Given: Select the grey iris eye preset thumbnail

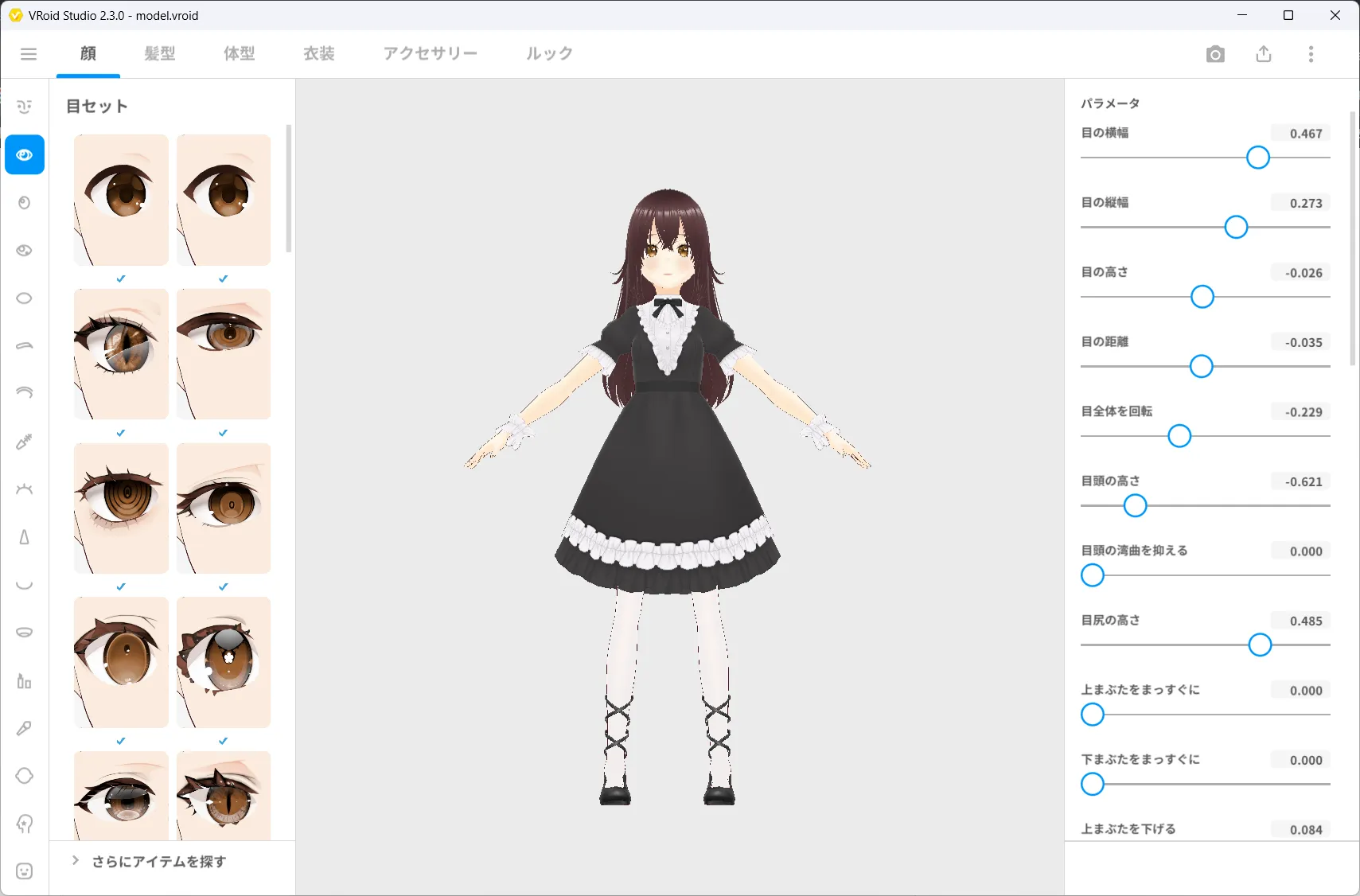Looking at the screenshot, I should [121, 796].
